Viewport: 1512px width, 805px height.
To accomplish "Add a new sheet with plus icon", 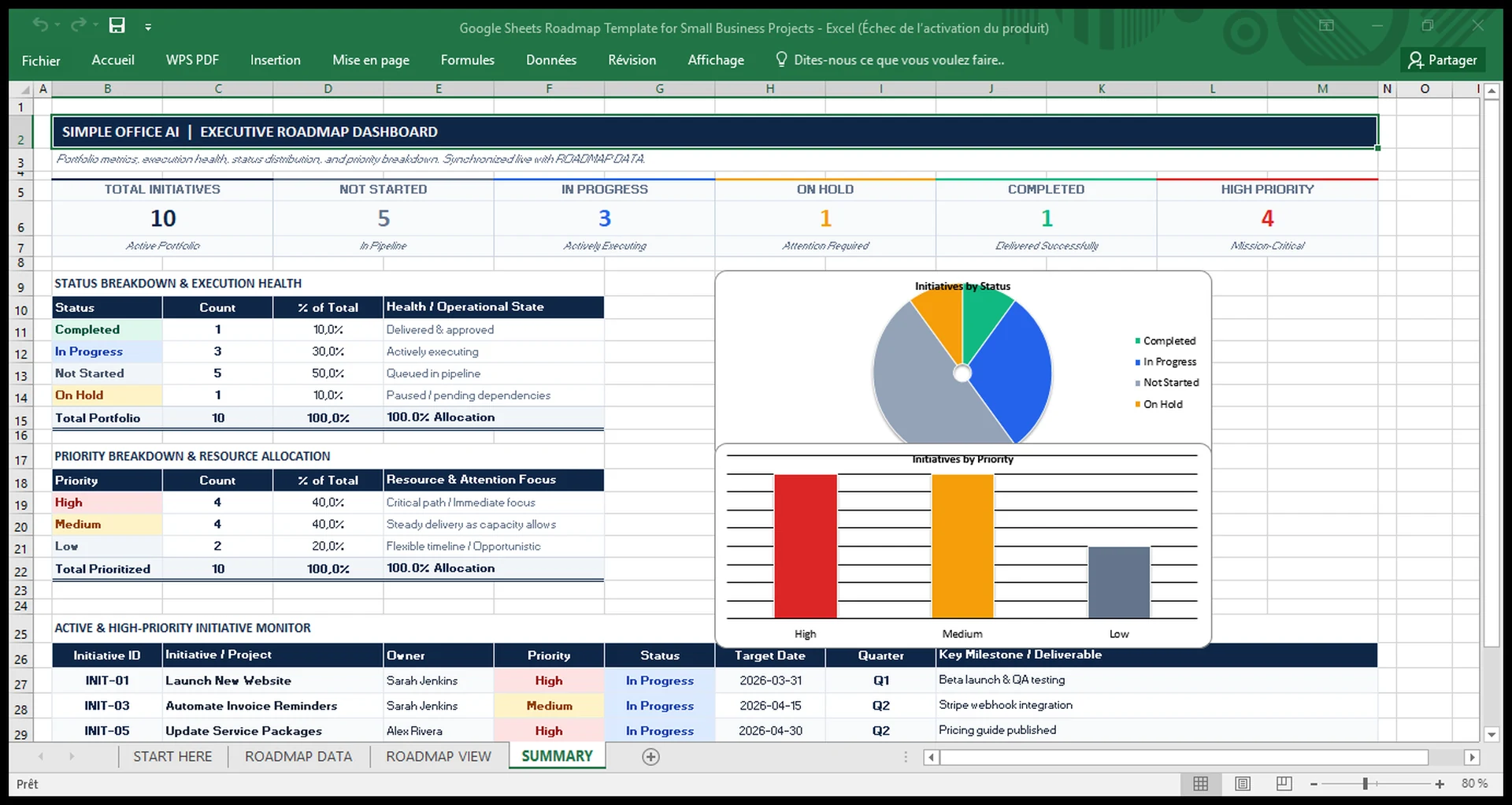I will [x=650, y=757].
